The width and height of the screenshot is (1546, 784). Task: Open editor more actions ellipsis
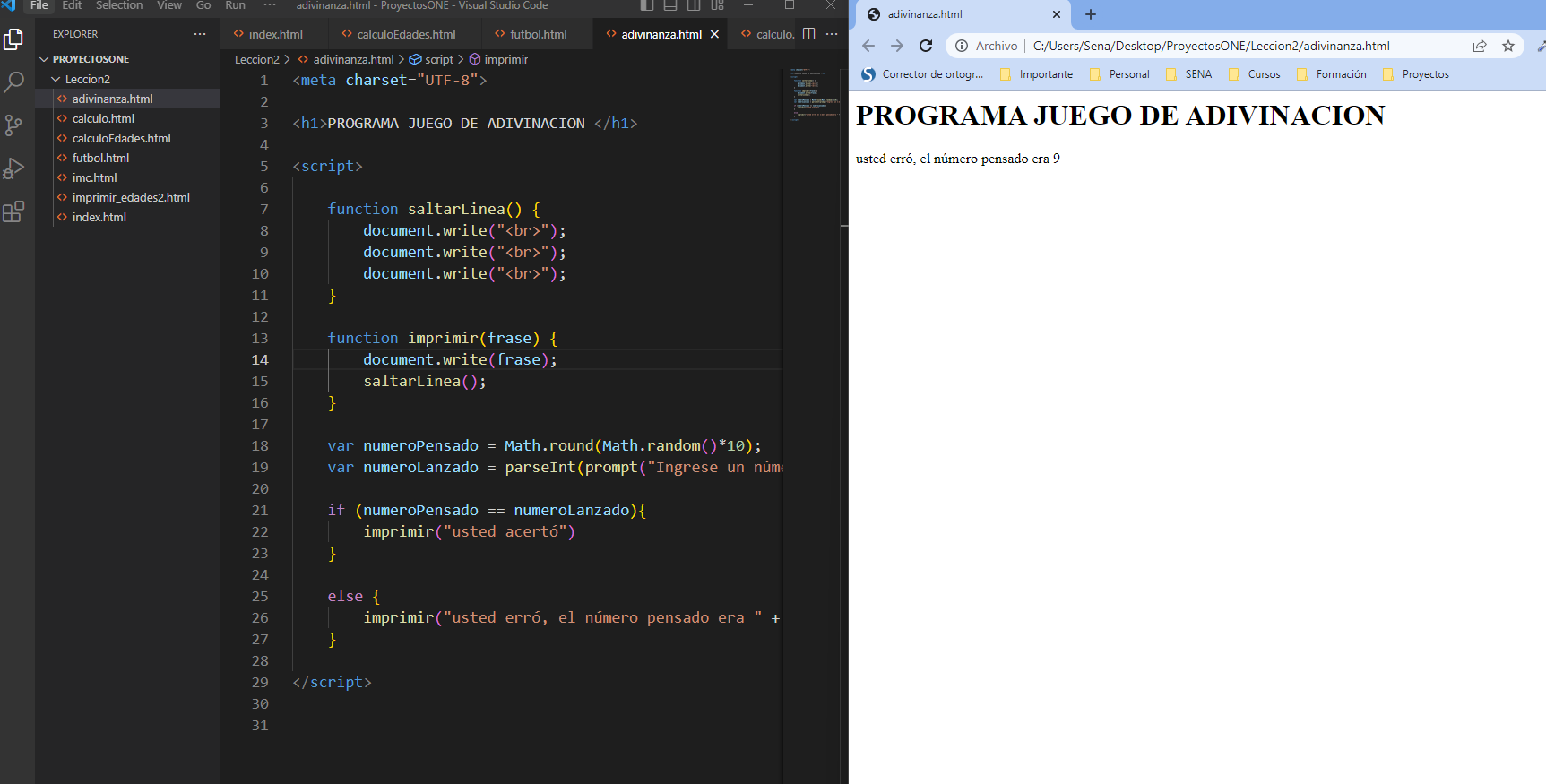click(832, 34)
